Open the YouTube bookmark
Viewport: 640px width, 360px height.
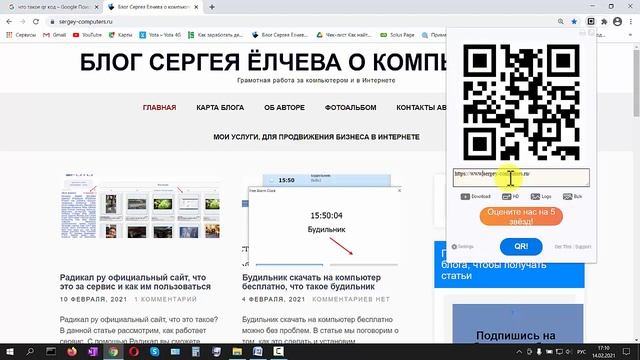87,35
